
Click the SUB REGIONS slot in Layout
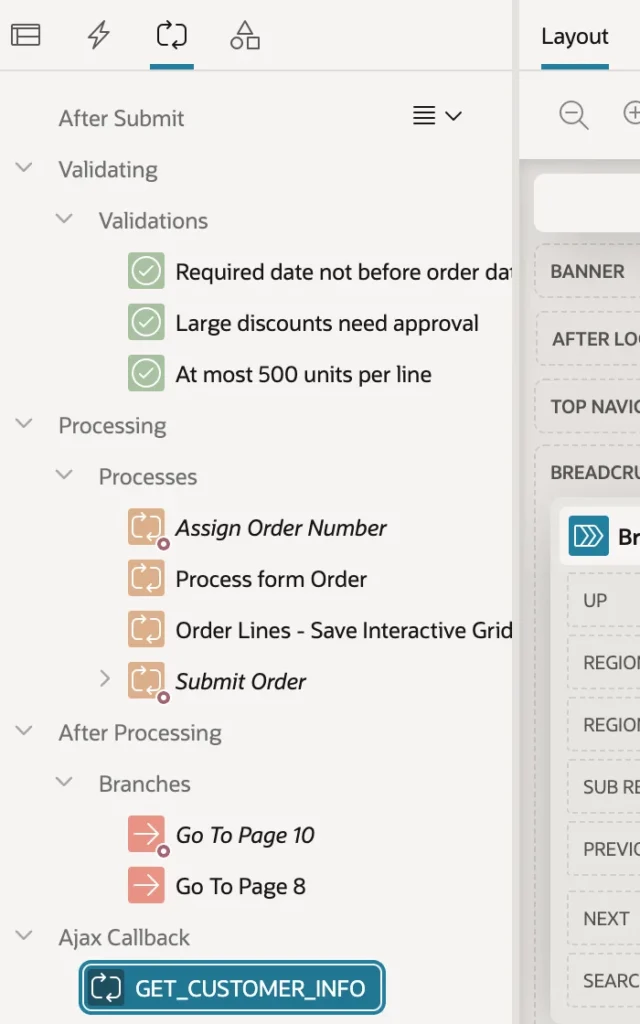click(604, 787)
